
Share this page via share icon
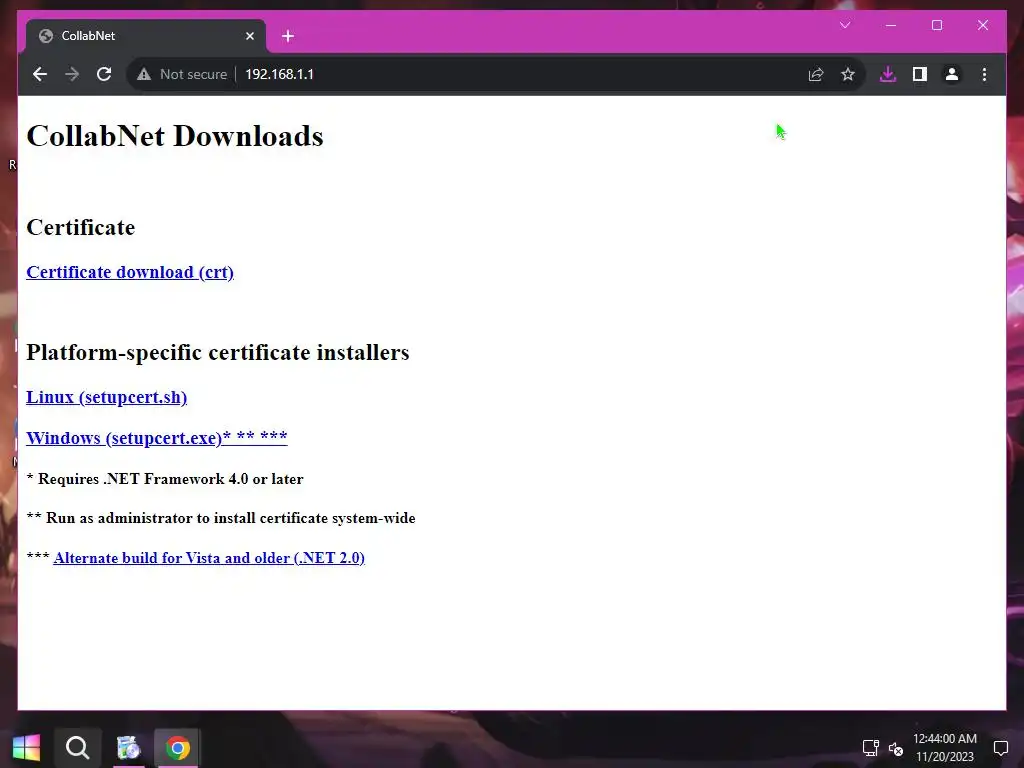tap(816, 74)
